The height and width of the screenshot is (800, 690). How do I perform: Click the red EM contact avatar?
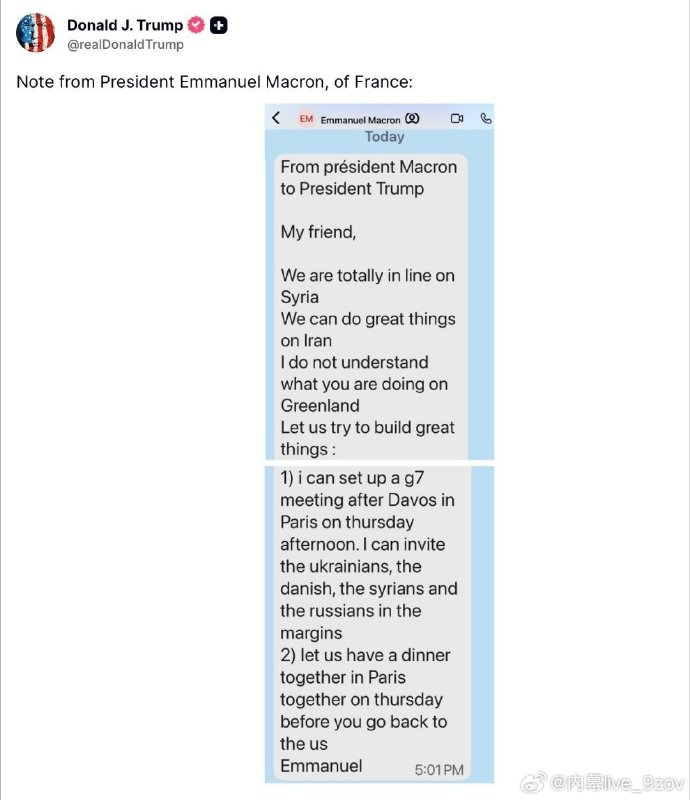[x=306, y=119]
